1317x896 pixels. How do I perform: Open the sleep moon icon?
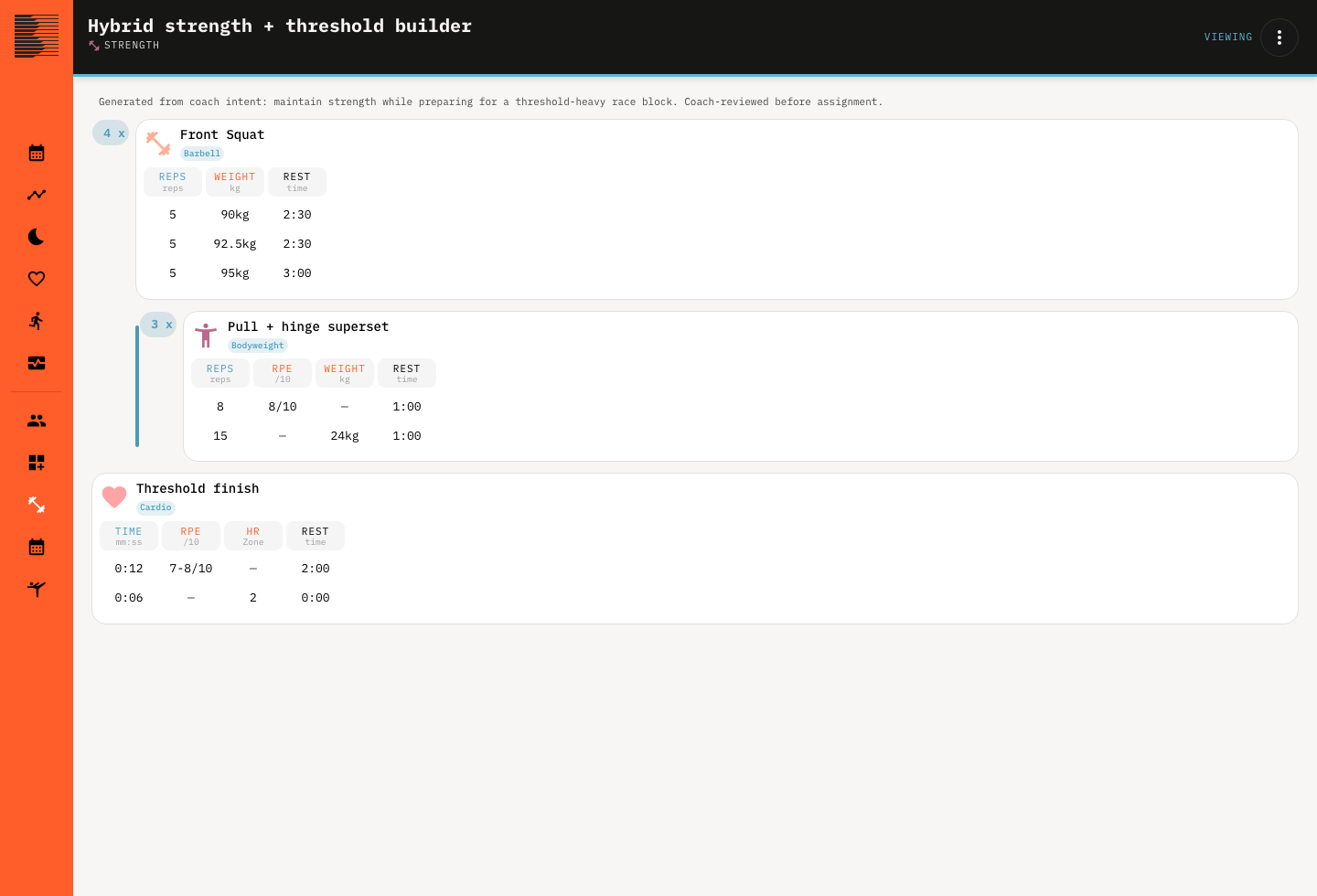pyautogui.click(x=37, y=237)
